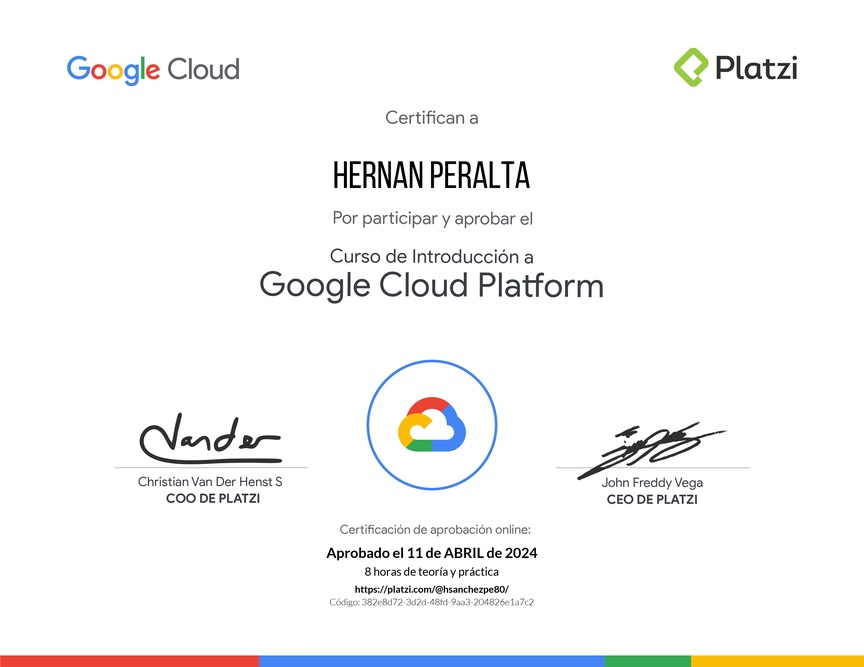The height and width of the screenshot is (667, 864).
Task: Select the 'Google Cloud Platform' course title
Action: (431, 286)
